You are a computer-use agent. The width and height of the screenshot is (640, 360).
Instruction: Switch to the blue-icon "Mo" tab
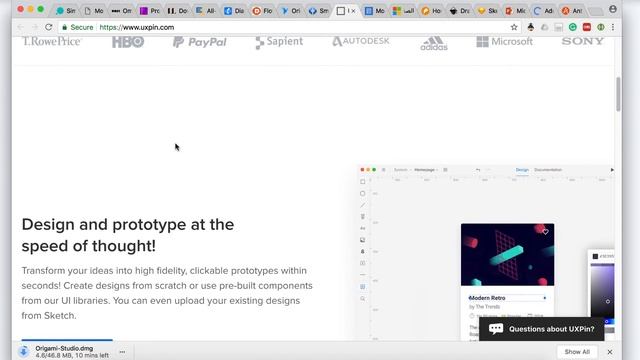pos(374,11)
